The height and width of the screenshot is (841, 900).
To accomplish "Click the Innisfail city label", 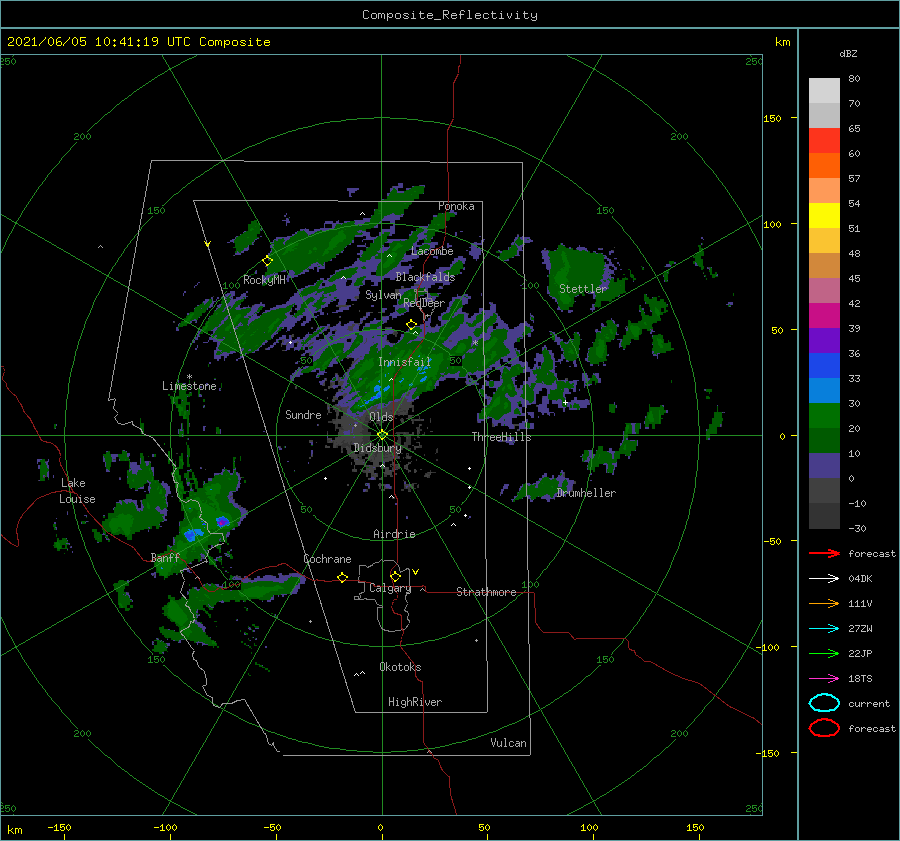I will (x=405, y=362).
